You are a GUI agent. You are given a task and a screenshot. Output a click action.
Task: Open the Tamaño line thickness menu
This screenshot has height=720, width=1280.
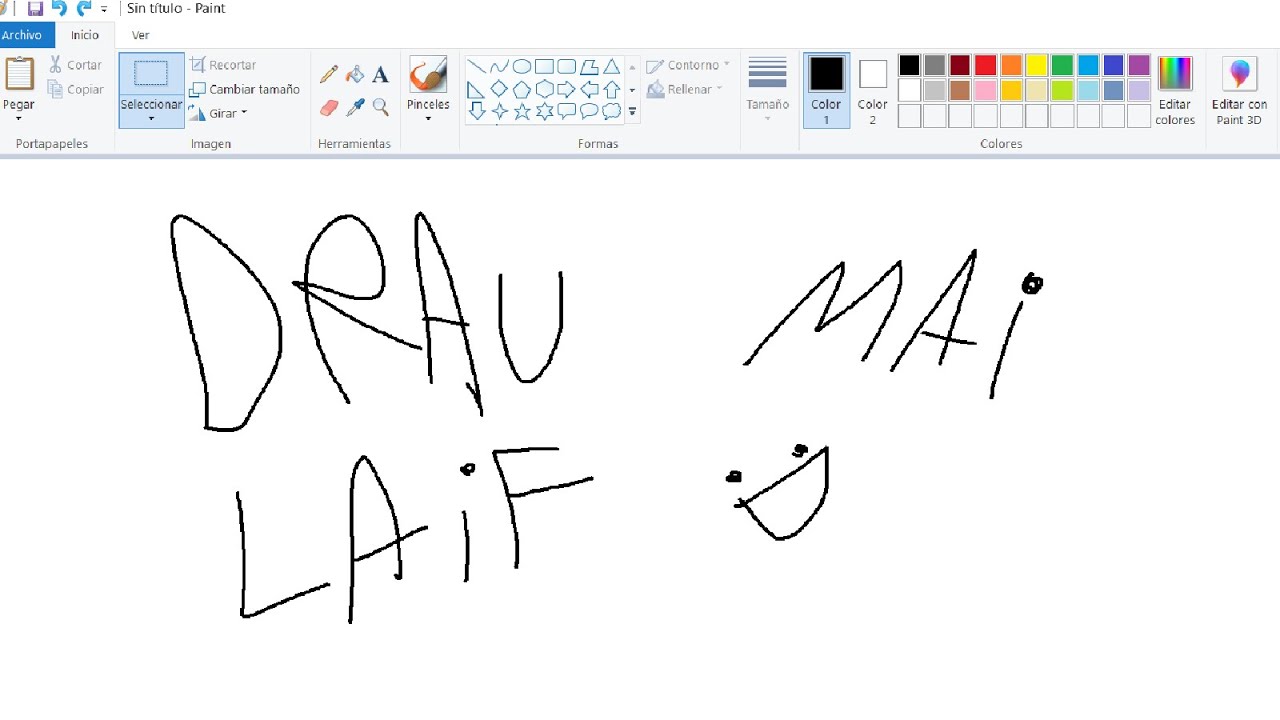point(767,90)
